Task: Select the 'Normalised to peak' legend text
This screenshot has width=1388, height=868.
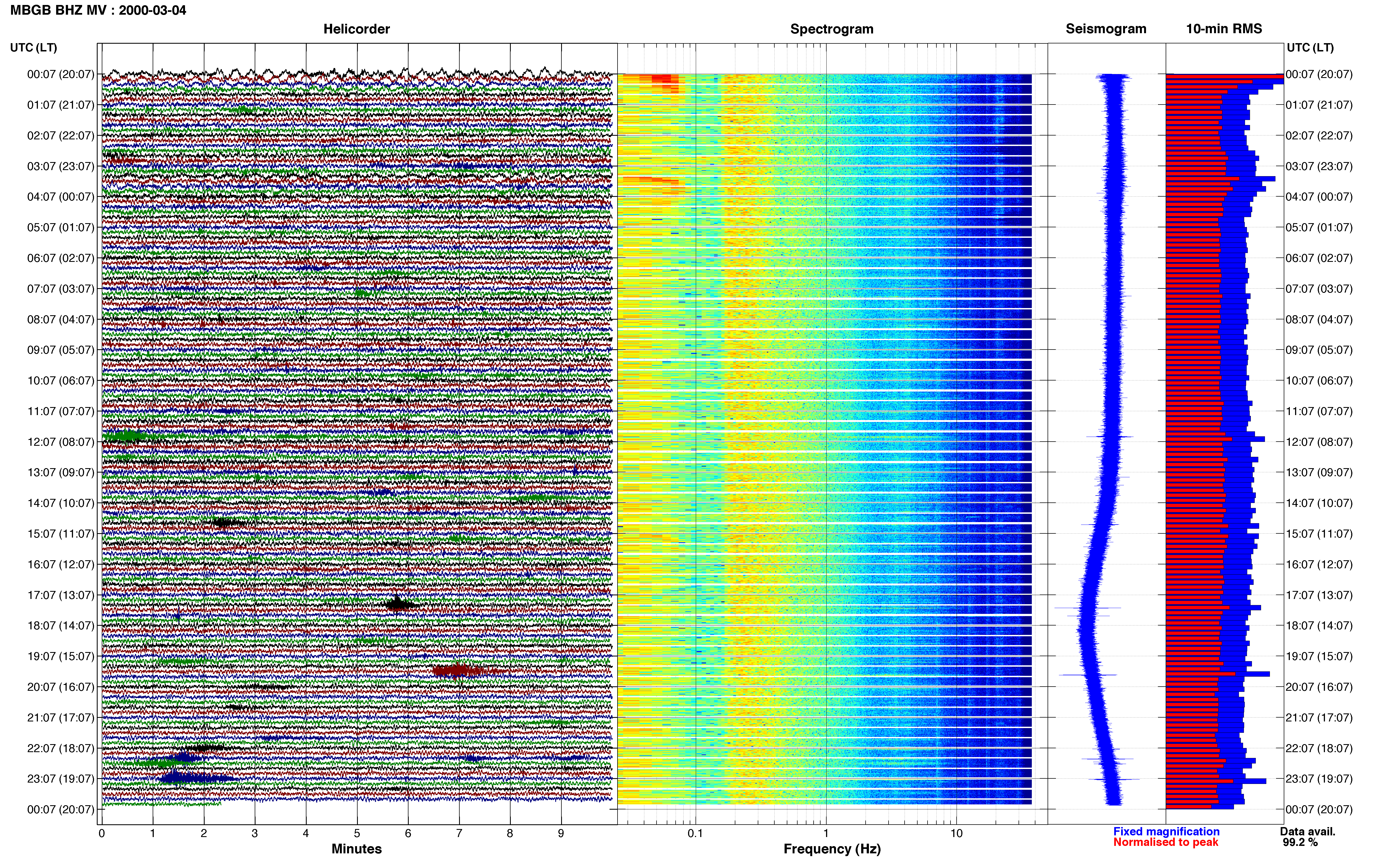Action: (x=1165, y=842)
